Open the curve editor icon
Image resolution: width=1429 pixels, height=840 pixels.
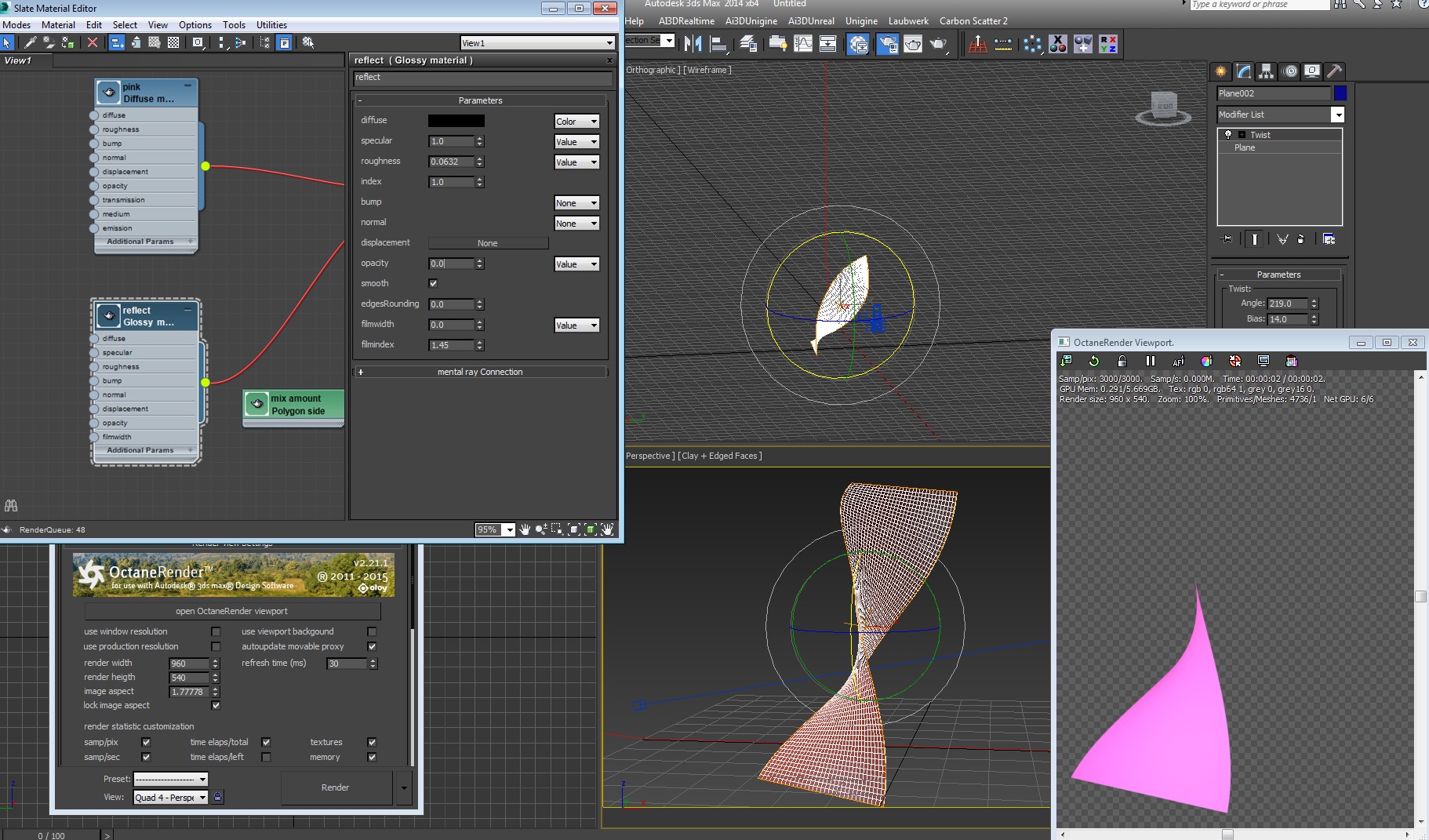[x=803, y=44]
